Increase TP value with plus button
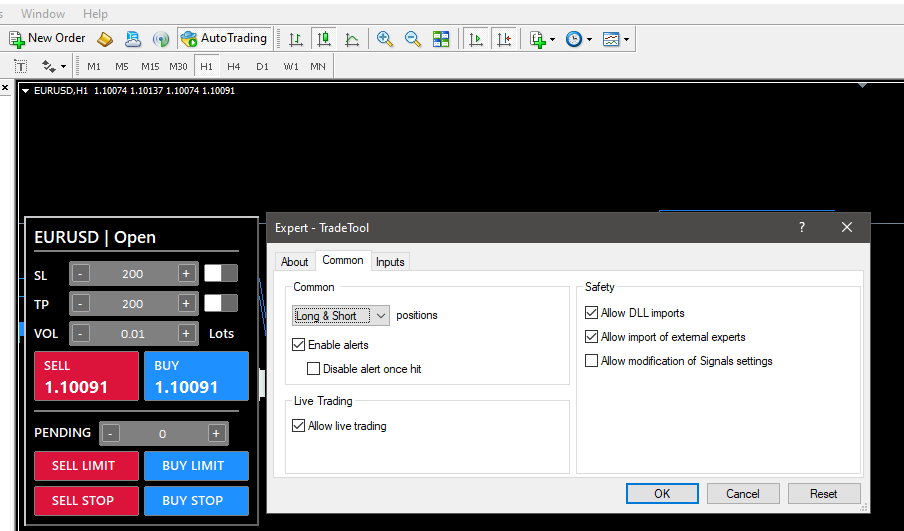 coord(186,304)
